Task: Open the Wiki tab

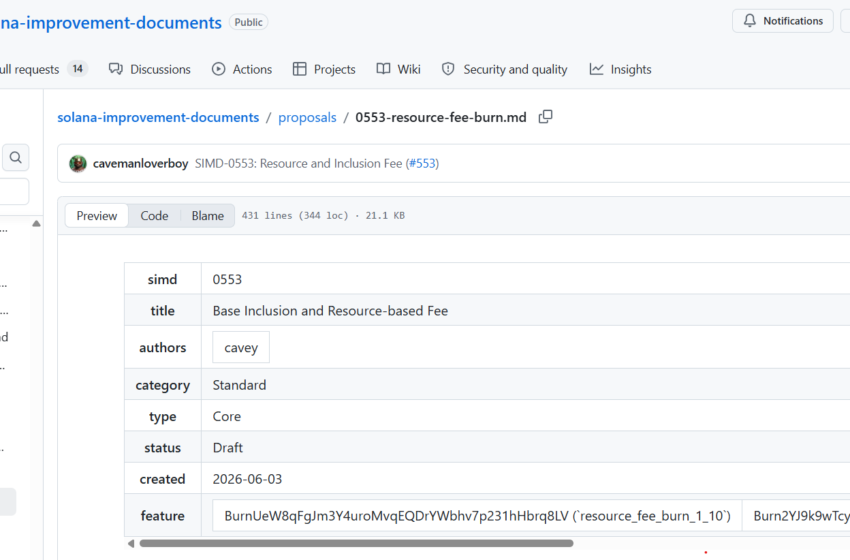Action: [x=398, y=69]
